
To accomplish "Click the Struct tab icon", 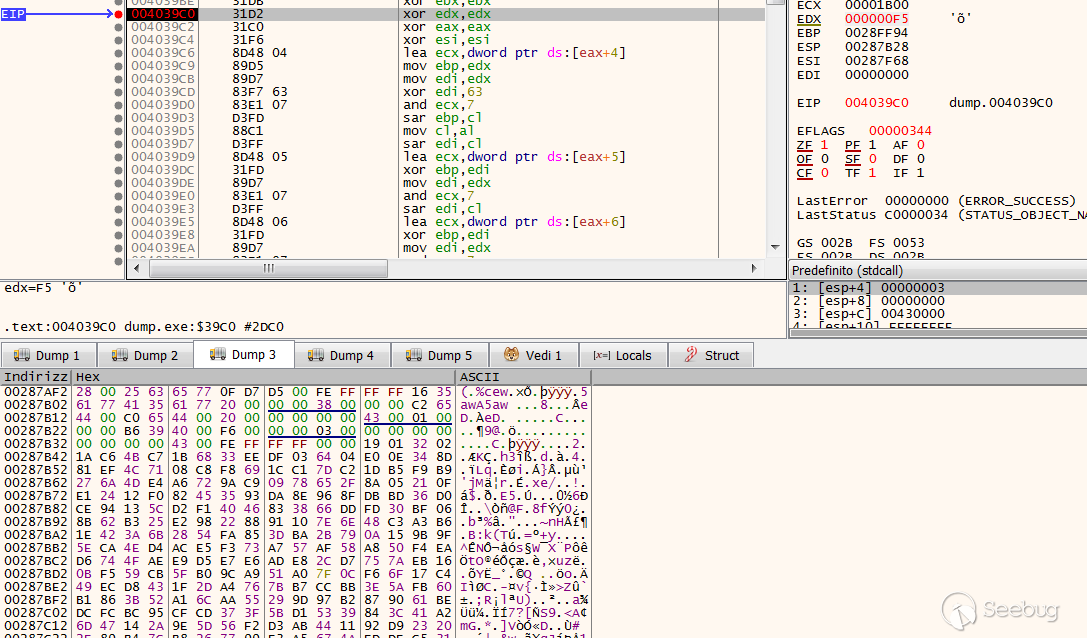I will click(x=691, y=355).
